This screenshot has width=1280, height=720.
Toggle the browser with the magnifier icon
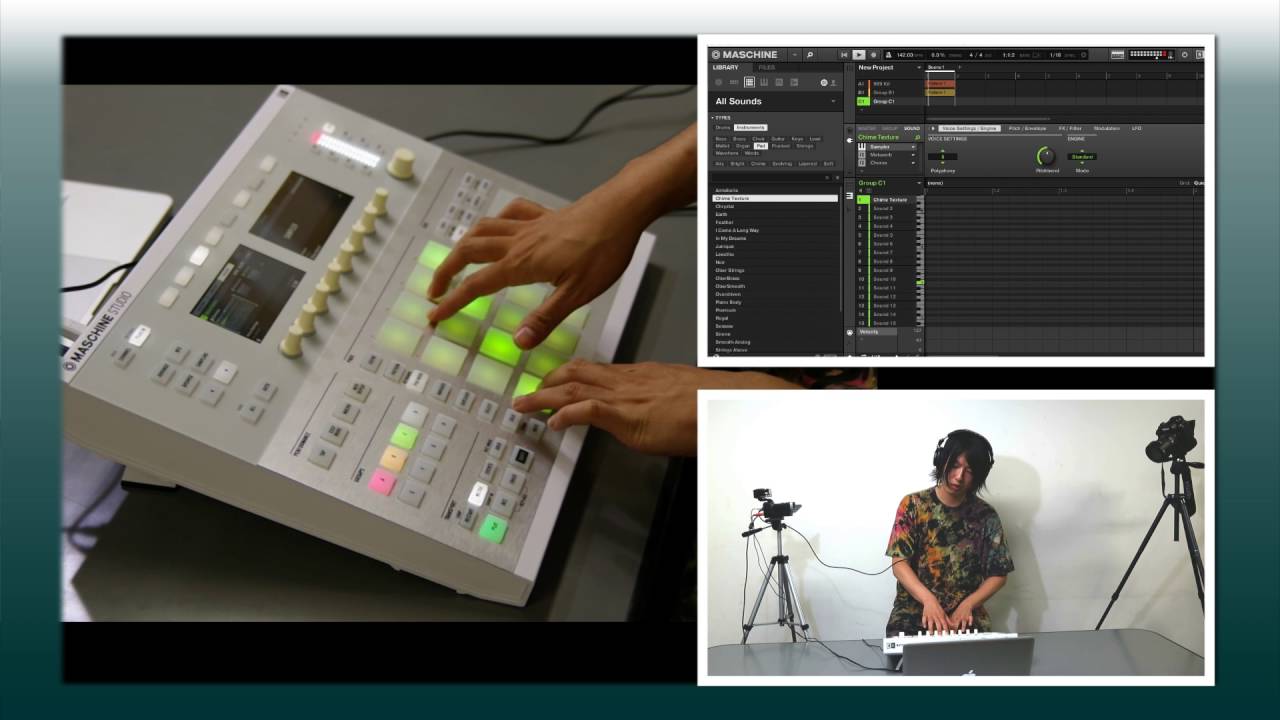[810, 55]
